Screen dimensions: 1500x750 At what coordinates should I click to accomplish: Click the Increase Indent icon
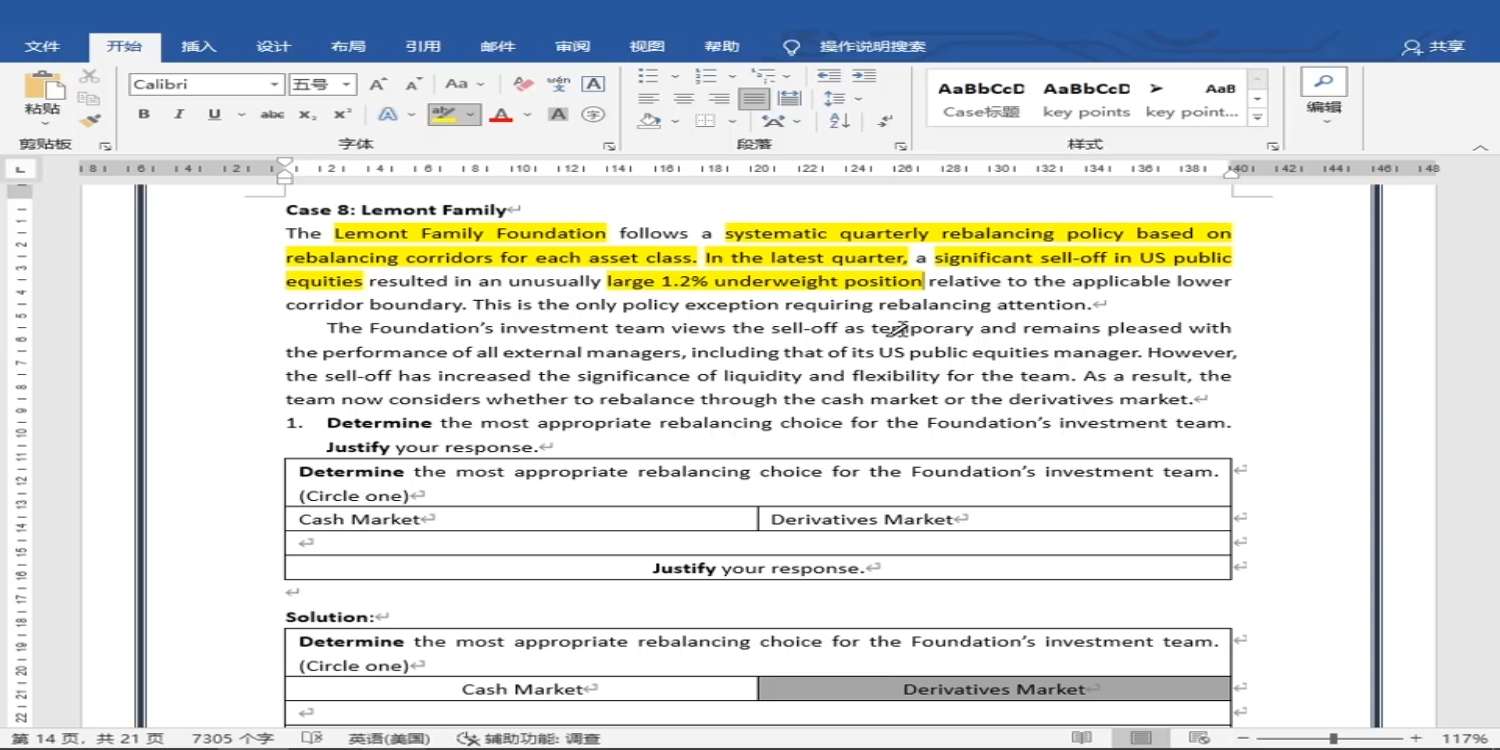[x=862, y=77]
